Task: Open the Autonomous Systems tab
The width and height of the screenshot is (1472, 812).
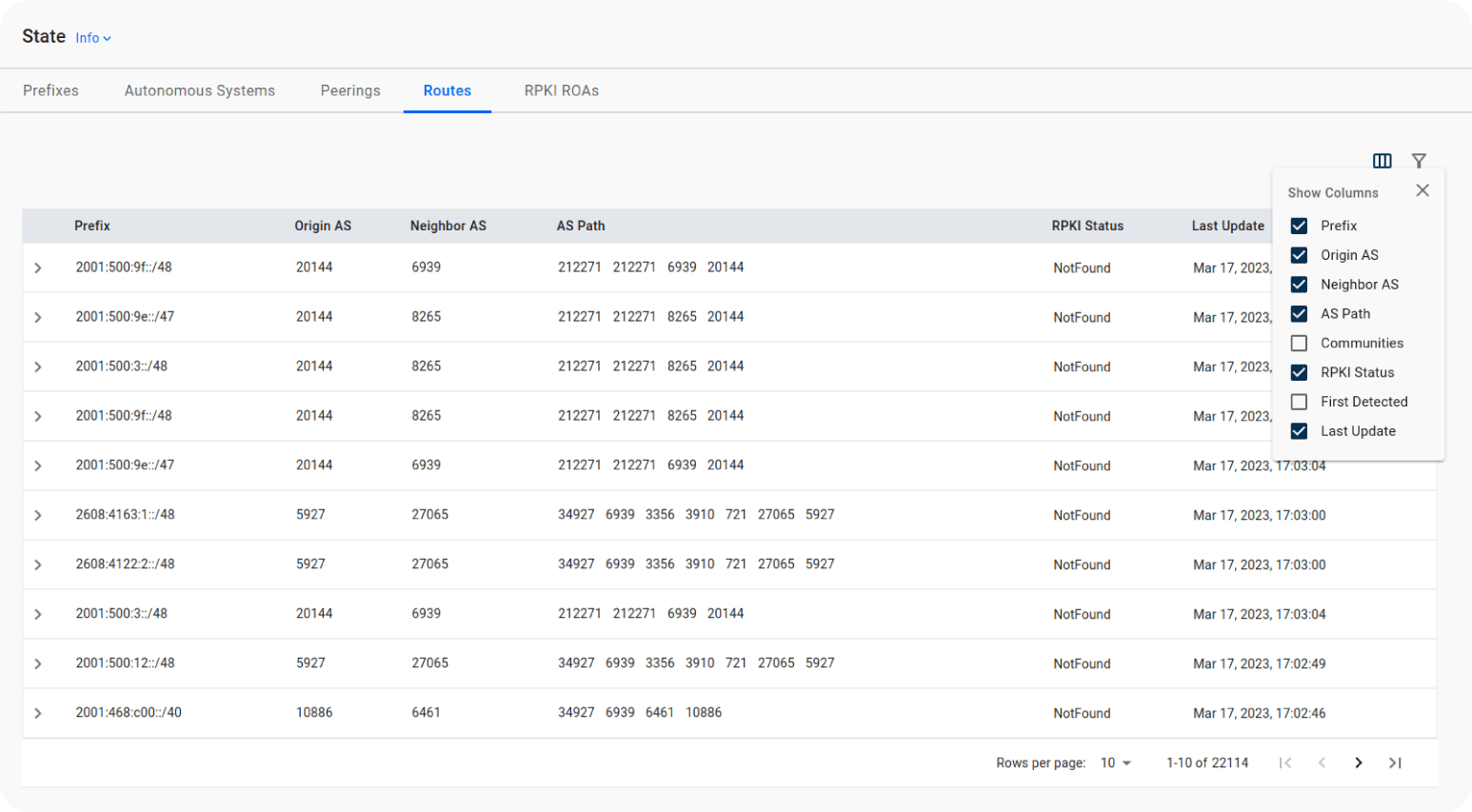Action: pyautogui.click(x=199, y=90)
